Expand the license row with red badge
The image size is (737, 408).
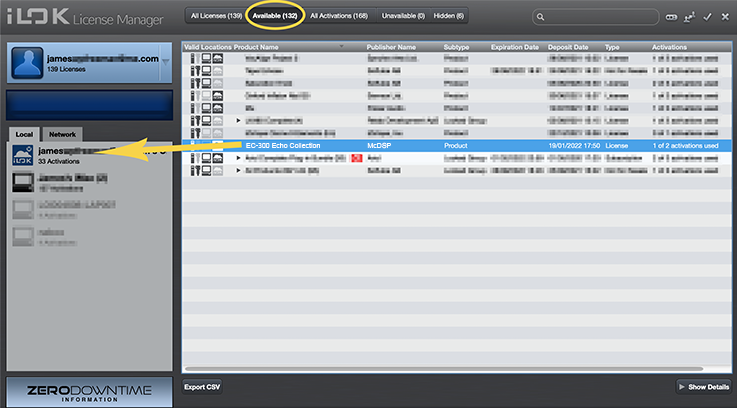point(238,158)
